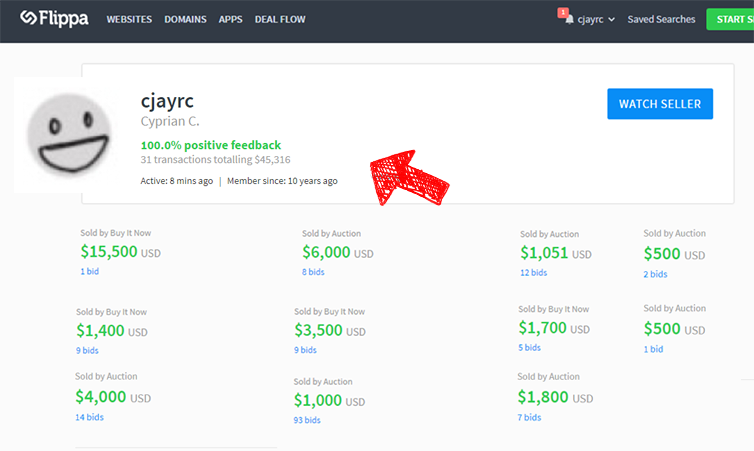View the smiley face profile avatar
The width and height of the screenshot is (754, 451).
pyautogui.click(x=69, y=134)
